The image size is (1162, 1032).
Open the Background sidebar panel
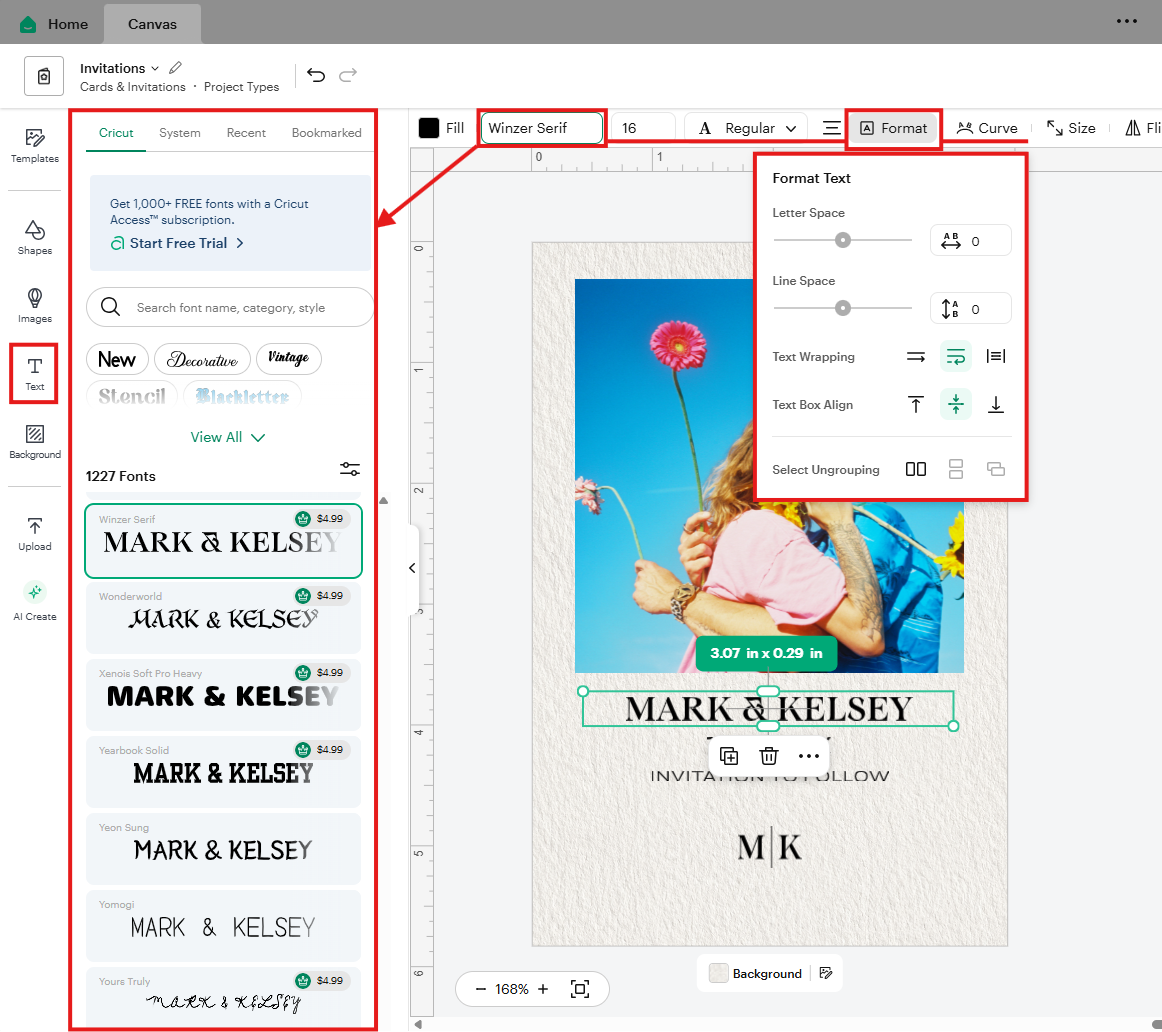coord(34,442)
